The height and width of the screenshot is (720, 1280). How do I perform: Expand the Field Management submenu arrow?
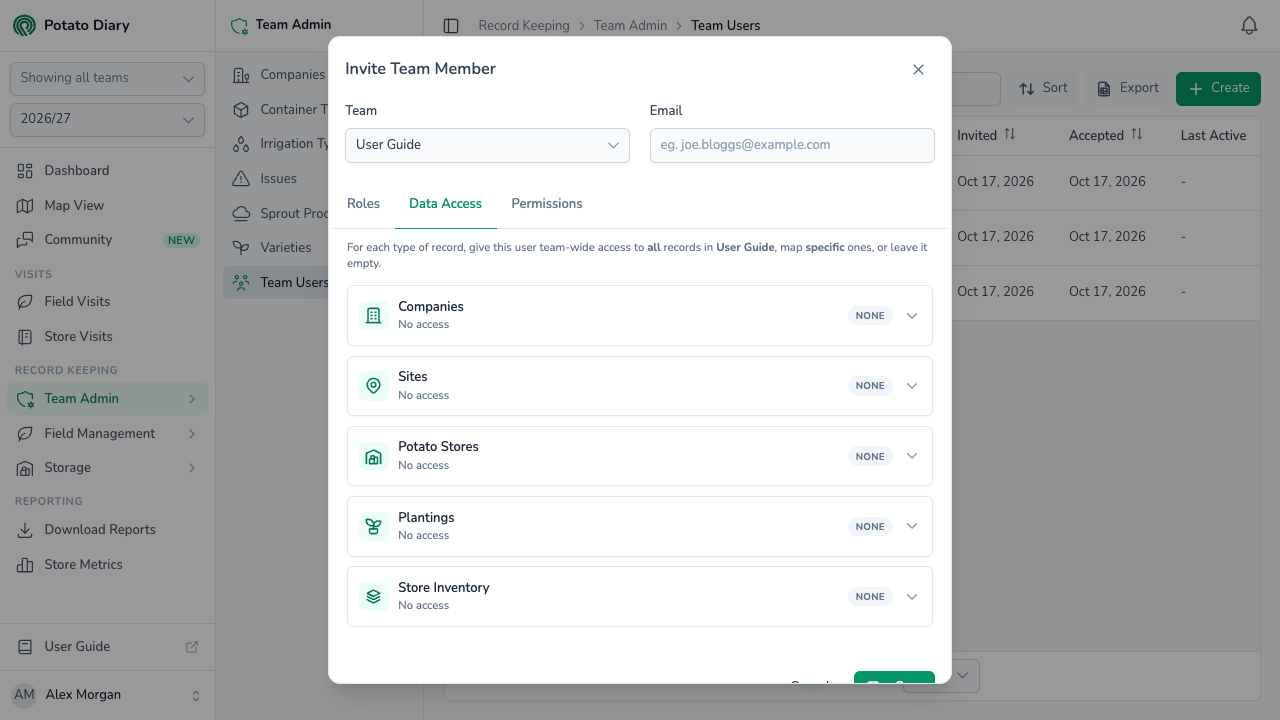point(191,434)
